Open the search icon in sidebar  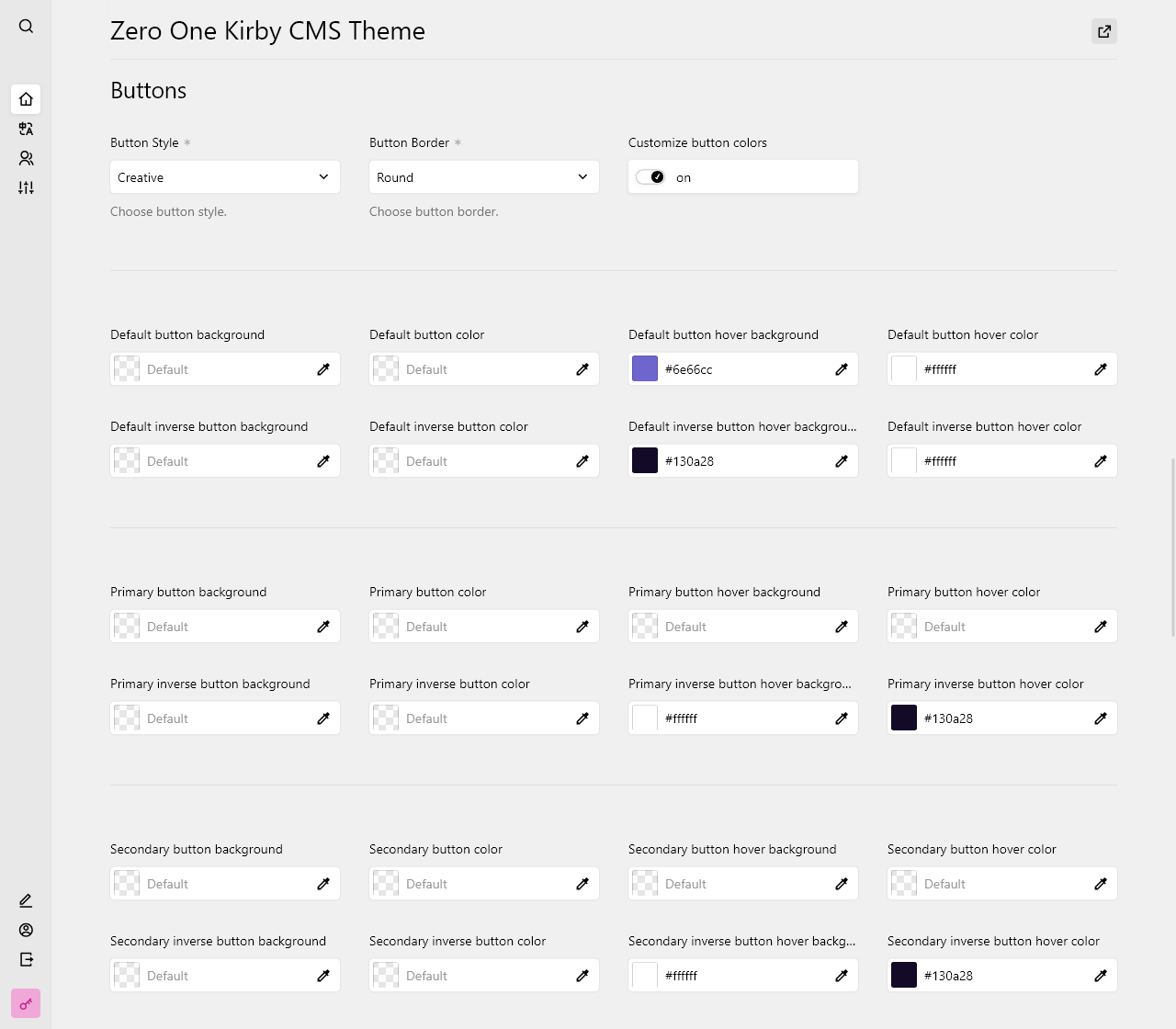pyautogui.click(x=26, y=27)
